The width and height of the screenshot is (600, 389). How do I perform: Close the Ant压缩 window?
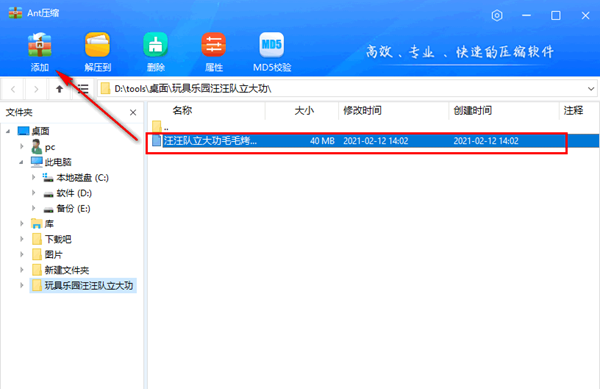[585, 16]
